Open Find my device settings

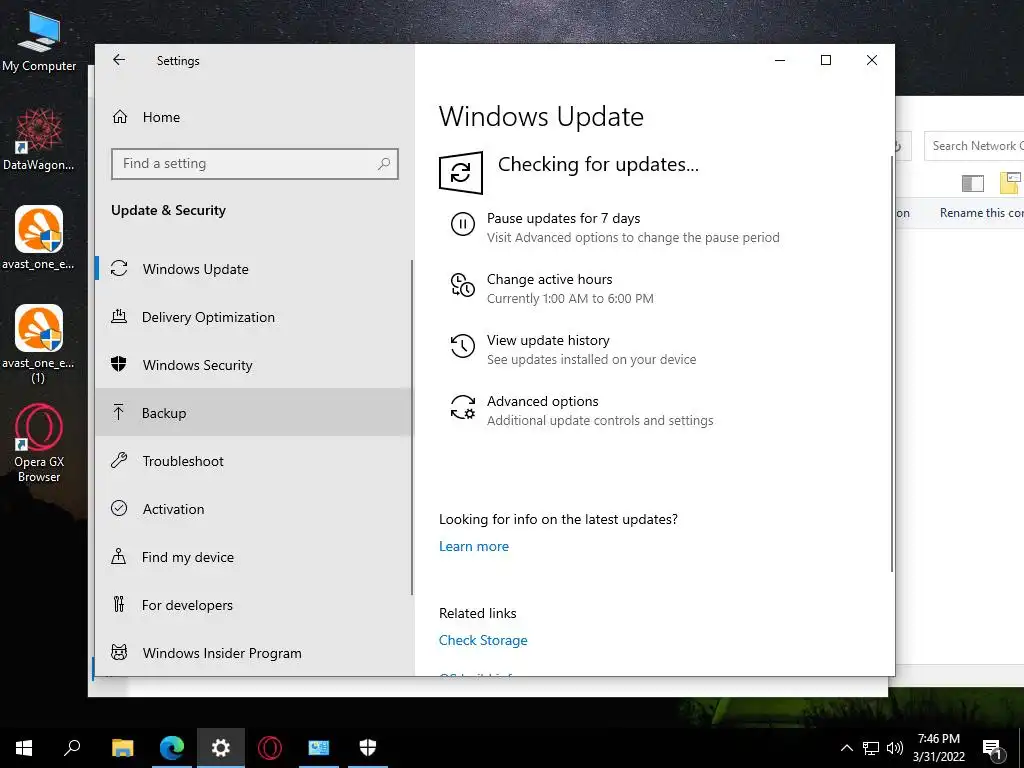click(x=253, y=557)
